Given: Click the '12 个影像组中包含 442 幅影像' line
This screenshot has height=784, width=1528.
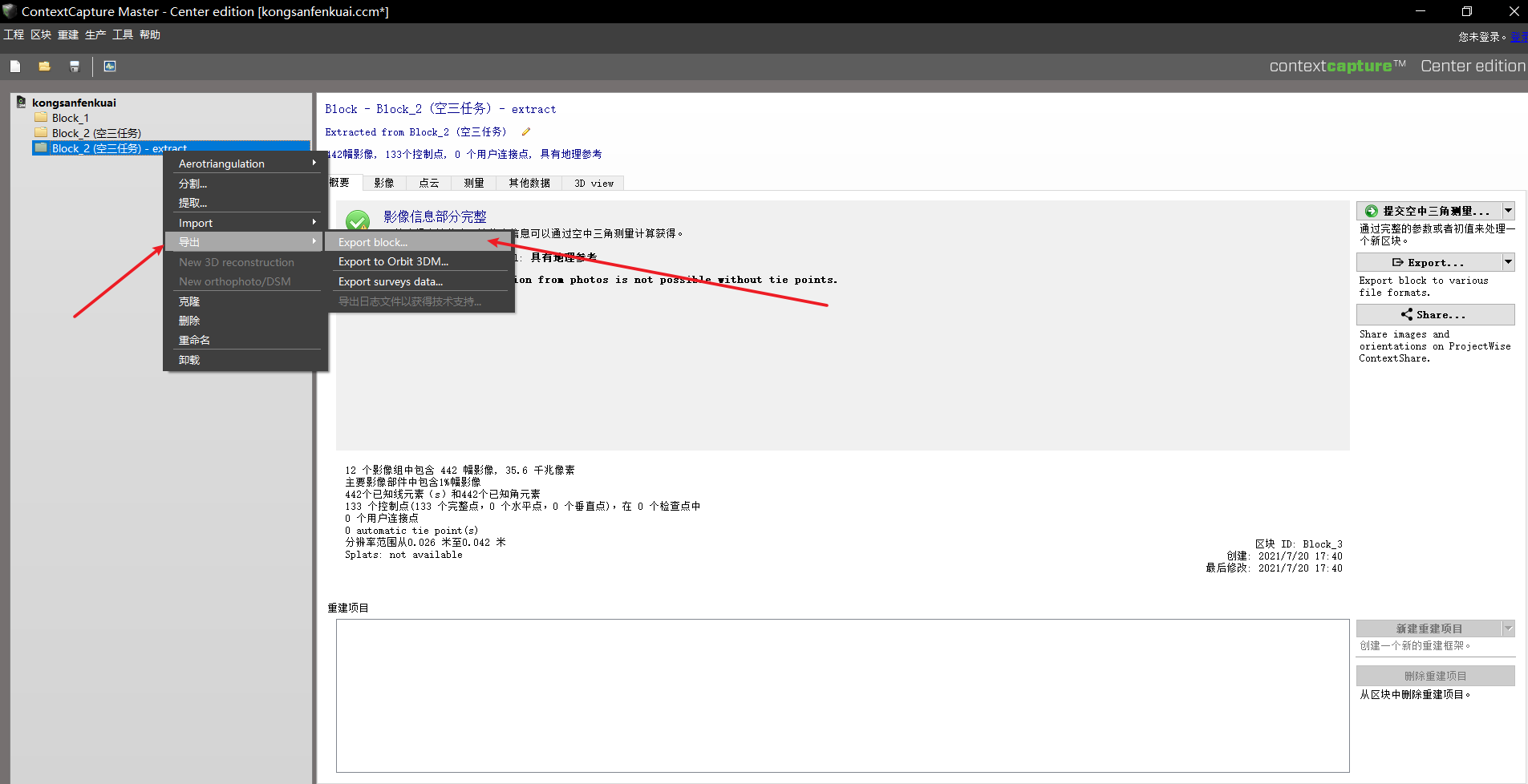Looking at the screenshot, I should pos(460,471).
